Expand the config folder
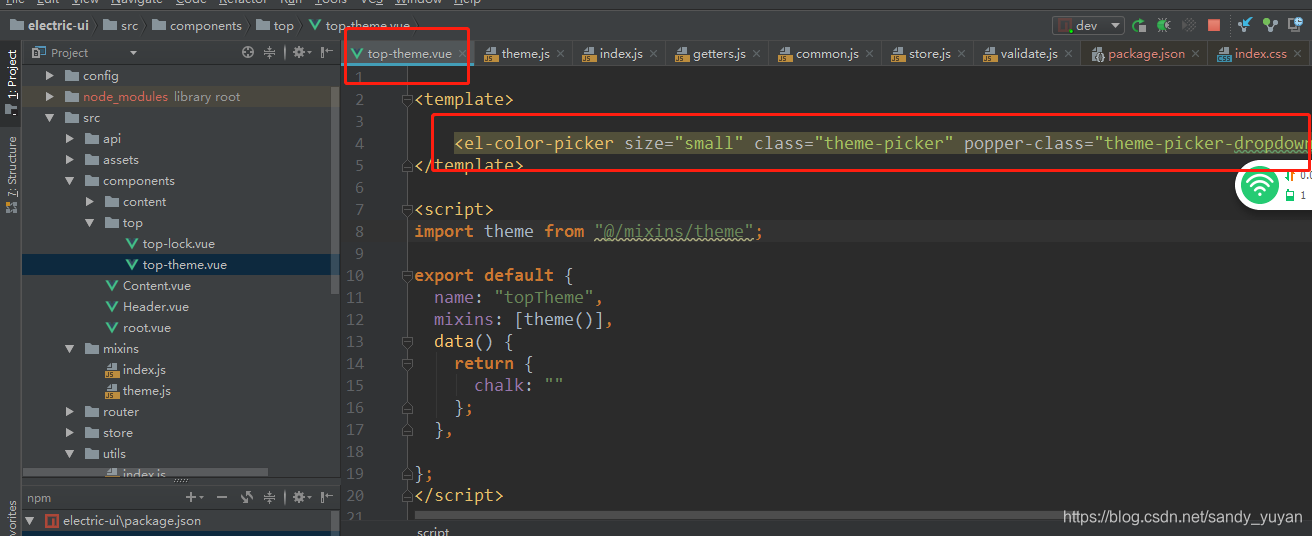1312x536 pixels. point(49,76)
